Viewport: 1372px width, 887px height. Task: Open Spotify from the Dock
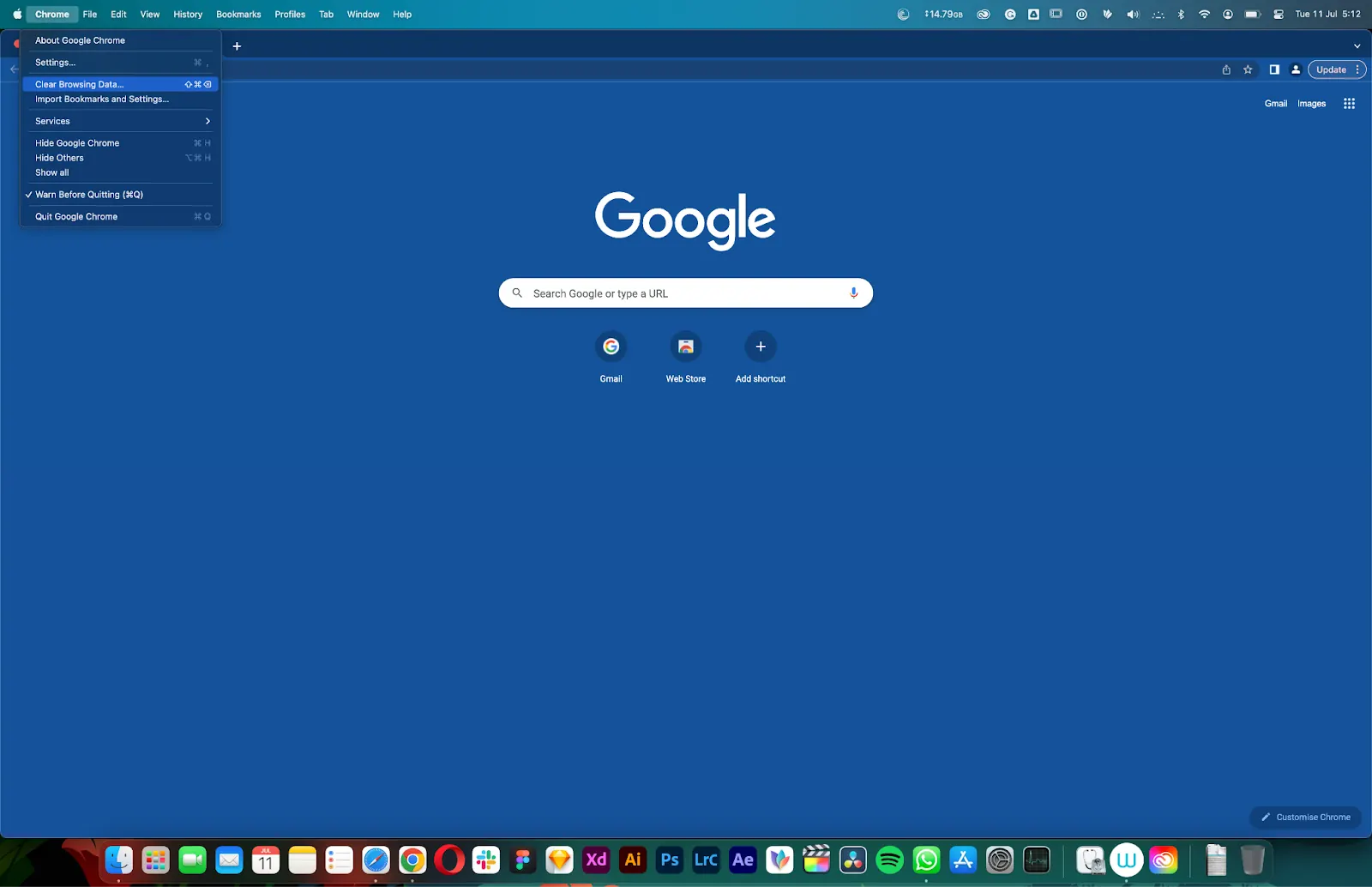point(890,860)
